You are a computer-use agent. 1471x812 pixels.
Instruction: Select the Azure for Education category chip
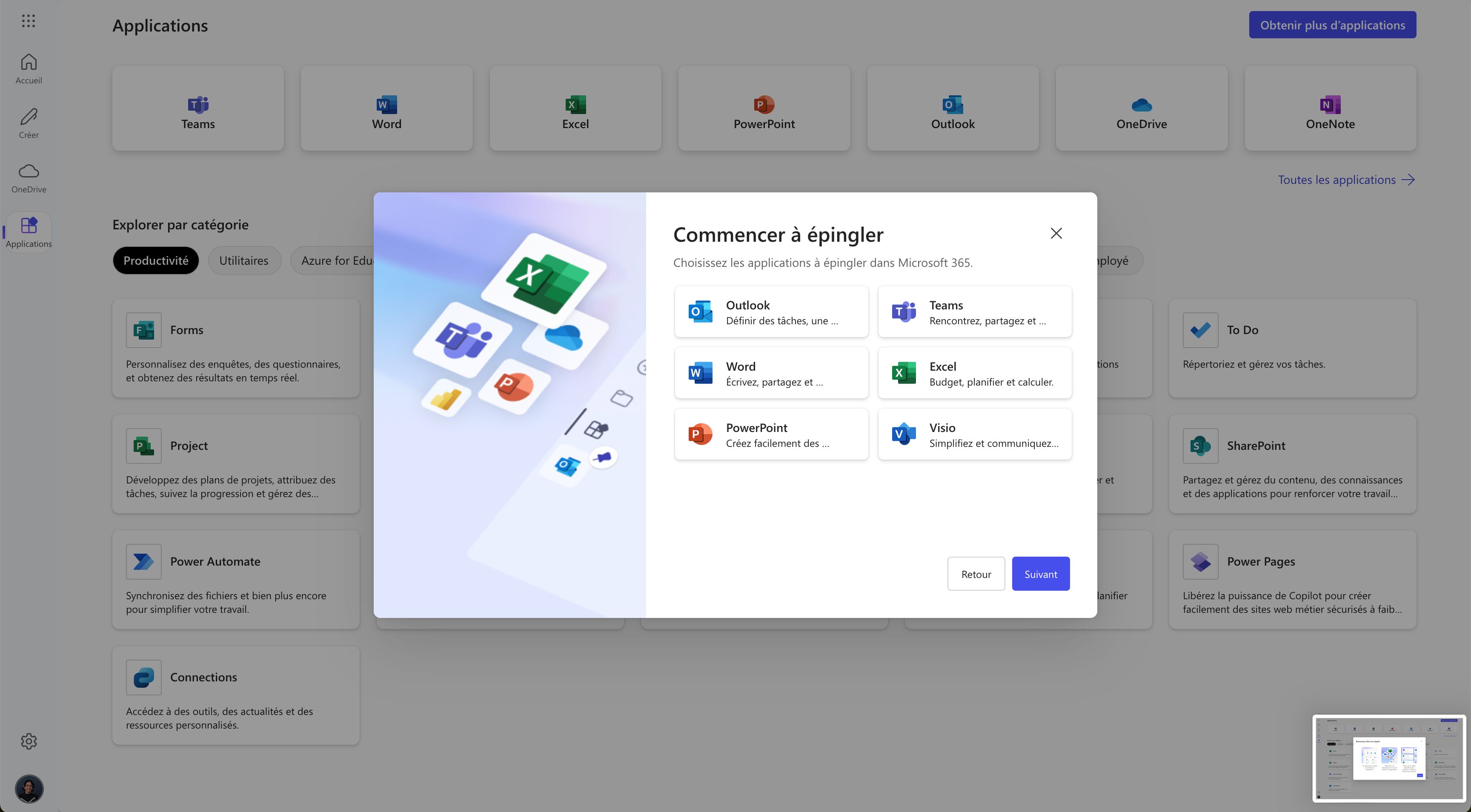(x=333, y=260)
